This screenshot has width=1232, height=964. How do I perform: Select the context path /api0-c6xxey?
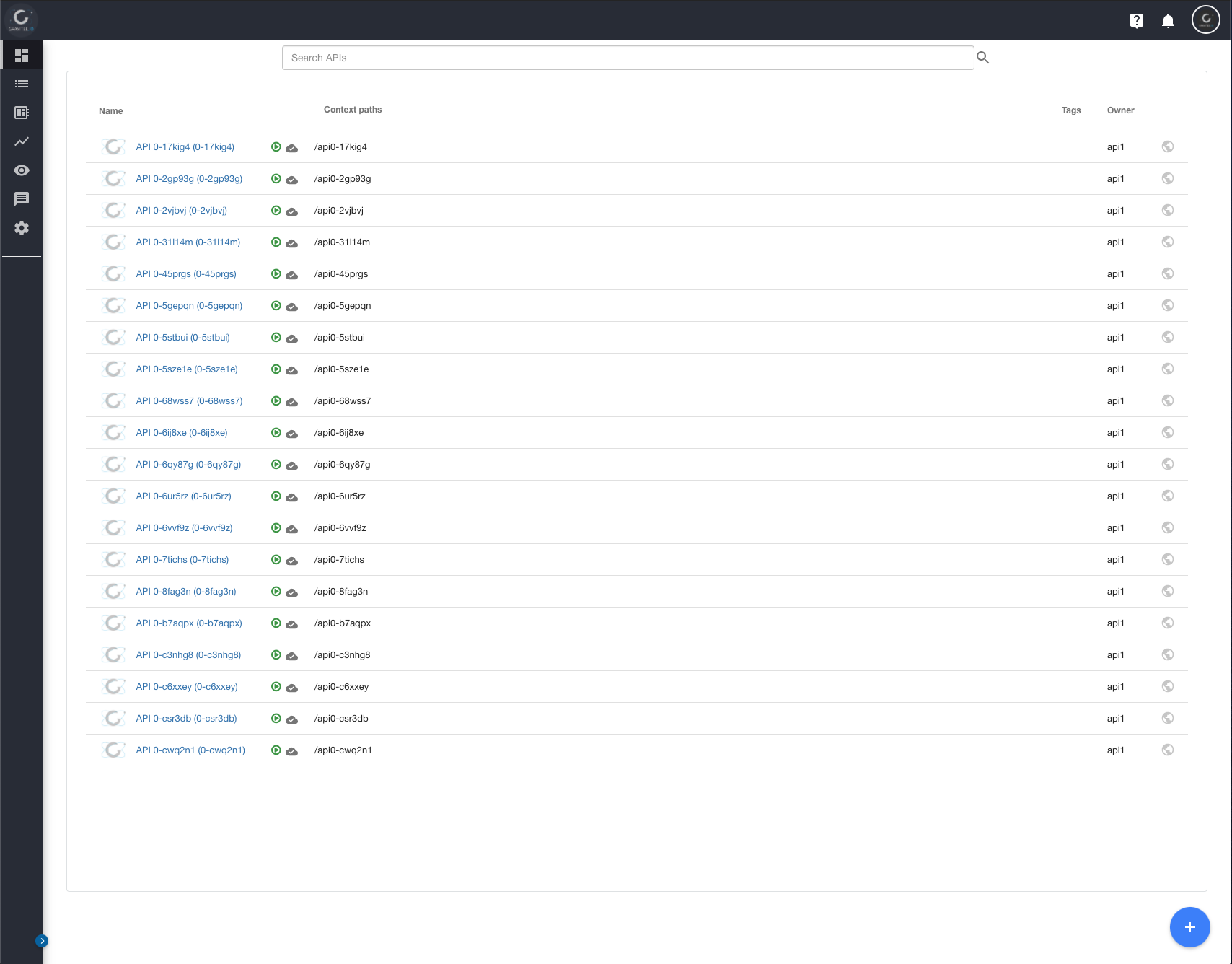(342, 687)
